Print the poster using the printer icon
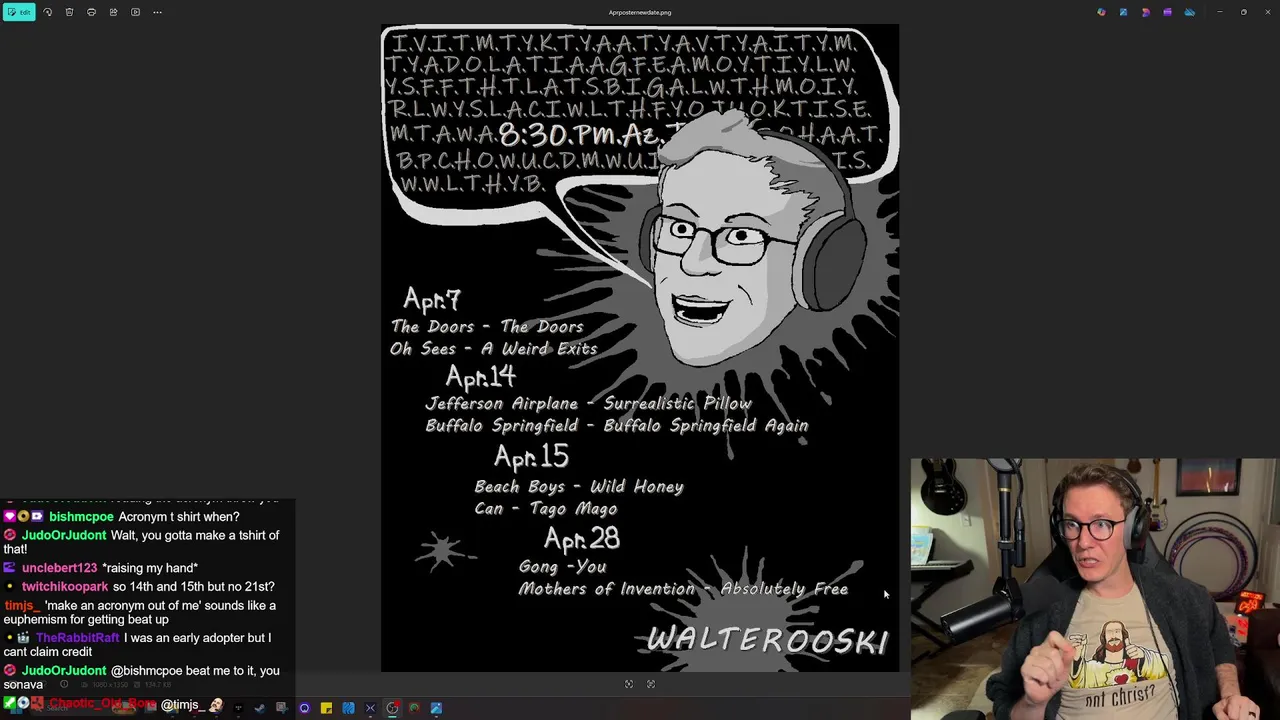This screenshot has width=1280, height=720. click(91, 12)
